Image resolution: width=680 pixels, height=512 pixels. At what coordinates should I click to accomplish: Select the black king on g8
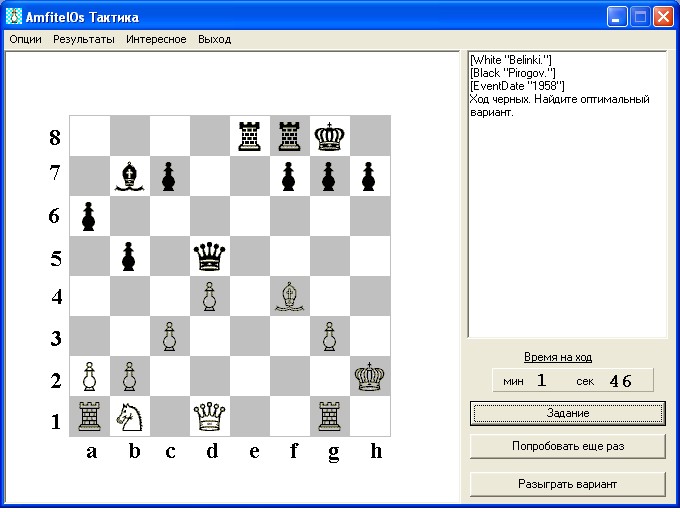point(330,136)
